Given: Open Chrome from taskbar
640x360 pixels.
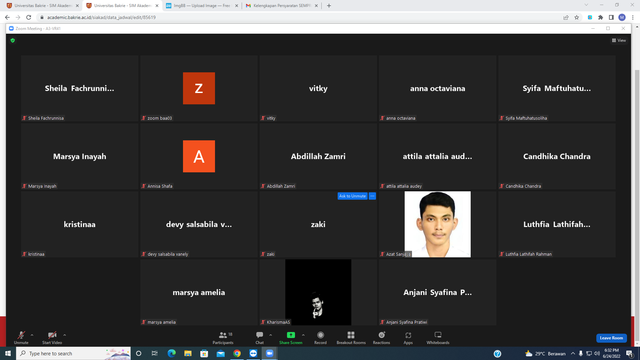Looking at the screenshot, I should point(237,353).
